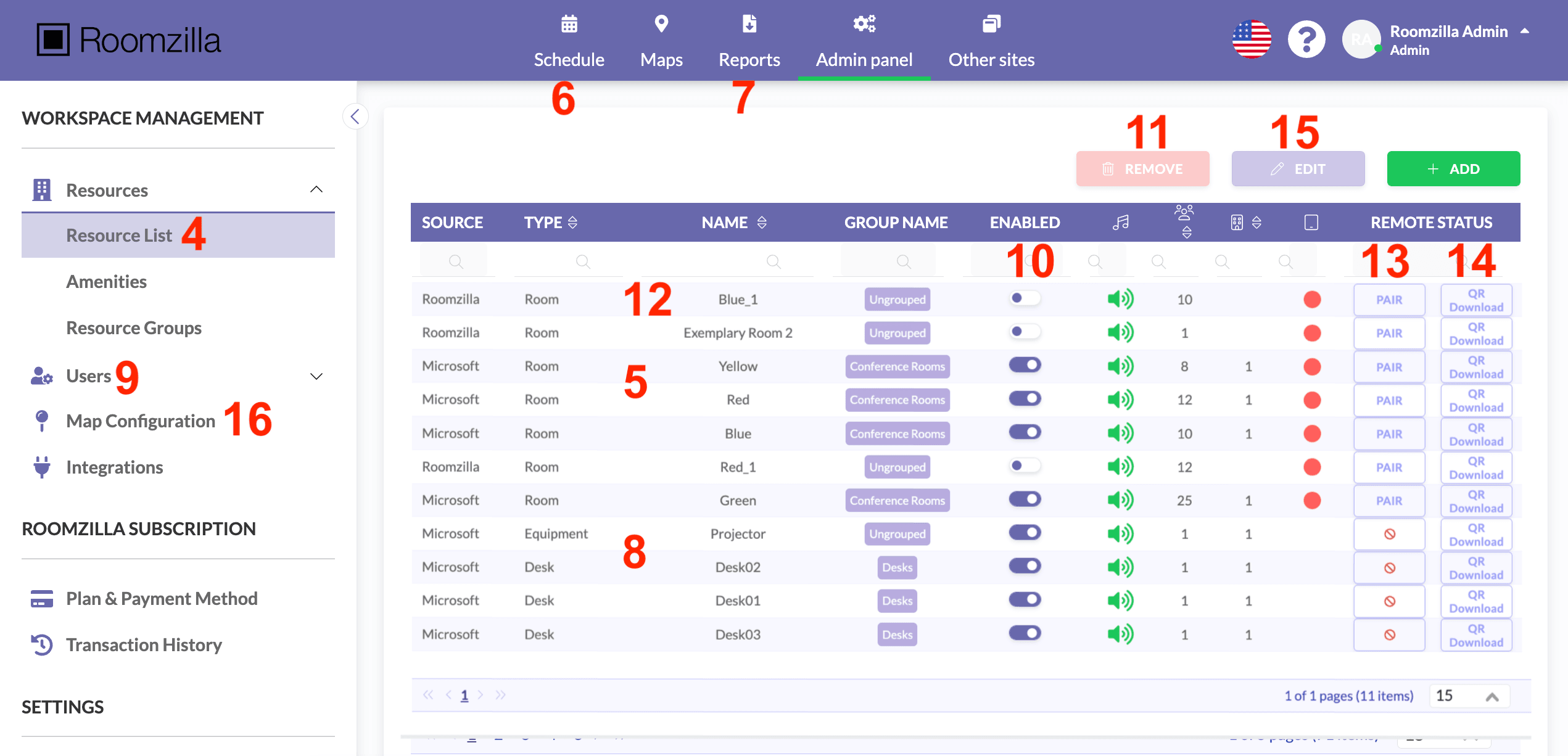Image resolution: width=1568 pixels, height=756 pixels.
Task: Click the Transaction History clock icon
Action: click(x=42, y=645)
